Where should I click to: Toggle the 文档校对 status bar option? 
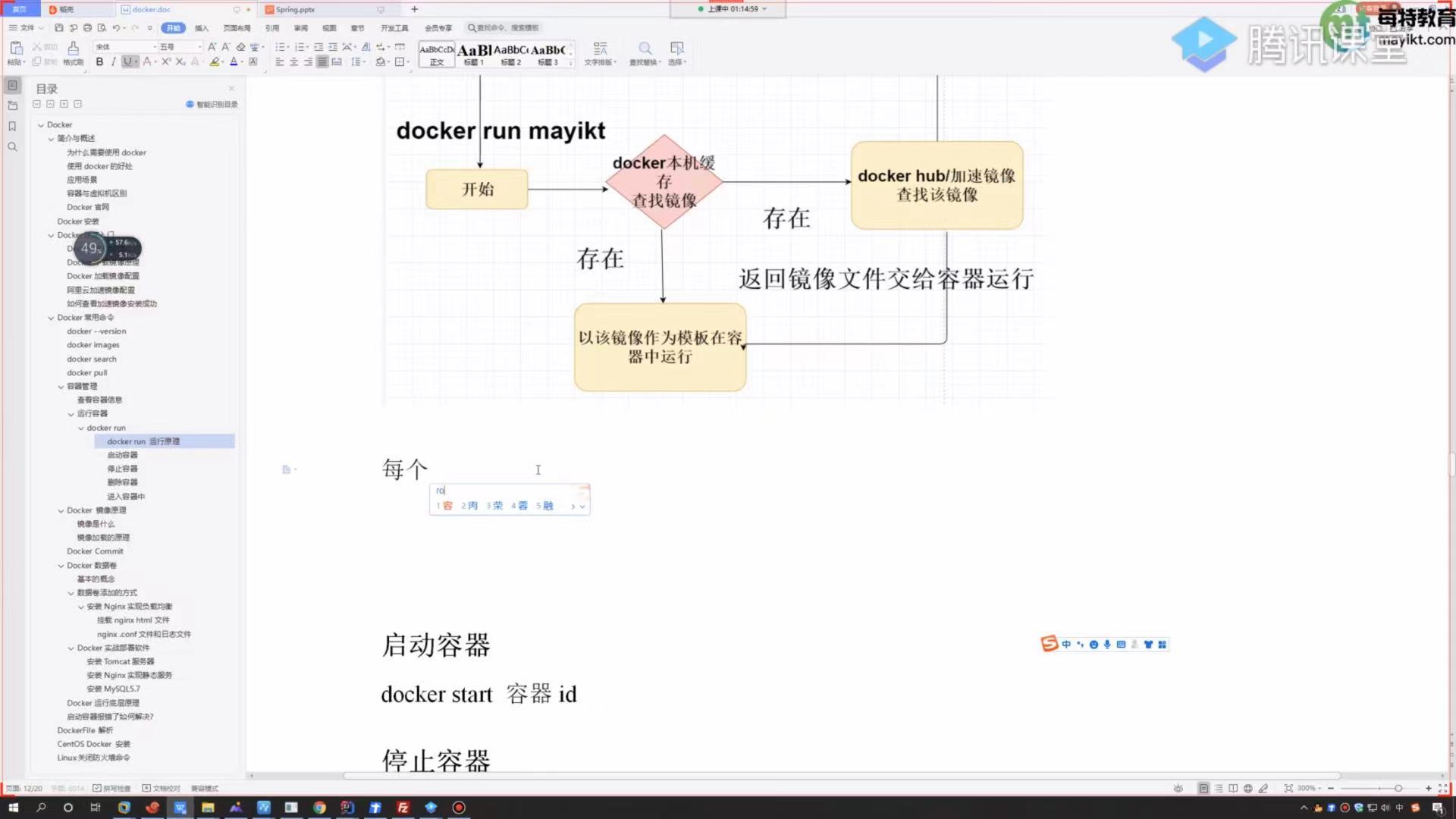[x=147, y=789]
